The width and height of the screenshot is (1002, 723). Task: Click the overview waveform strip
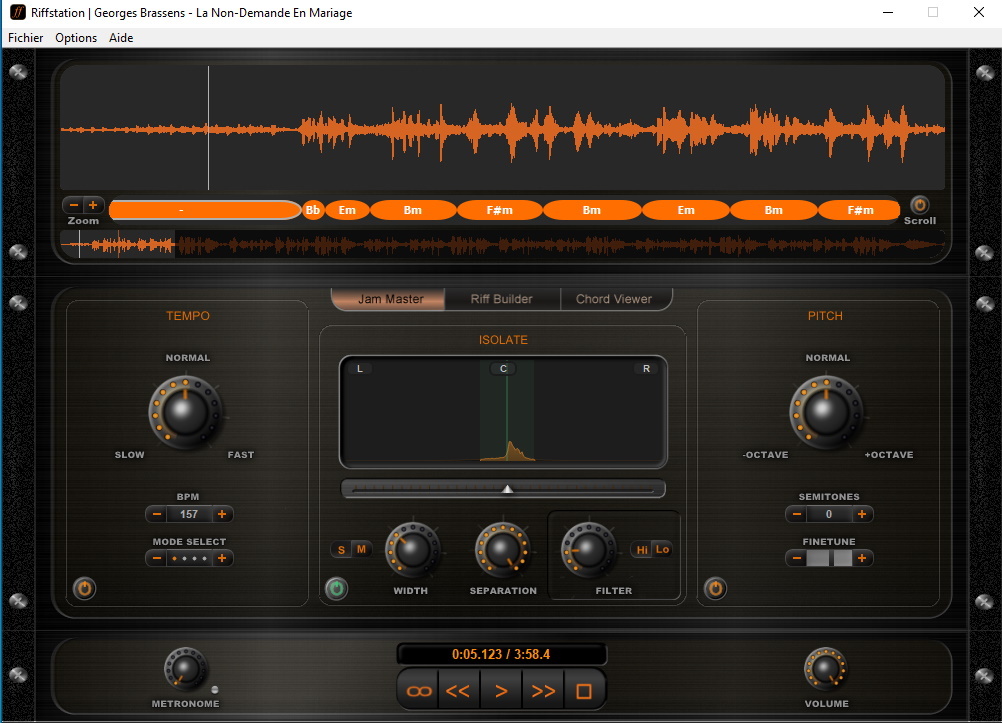point(502,244)
